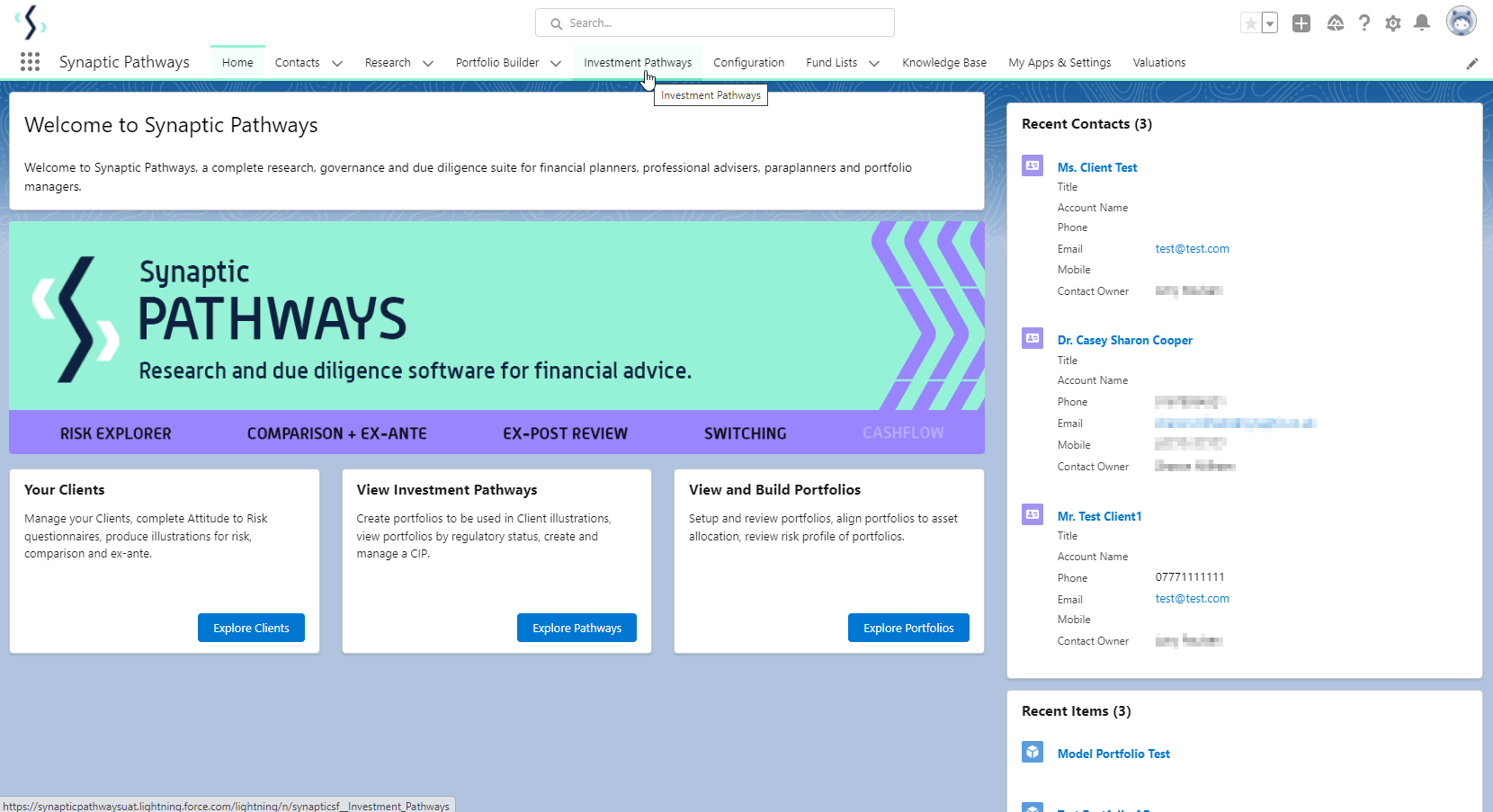The height and width of the screenshot is (812, 1493).
Task: Open the Setup gear icon
Action: tap(1393, 23)
